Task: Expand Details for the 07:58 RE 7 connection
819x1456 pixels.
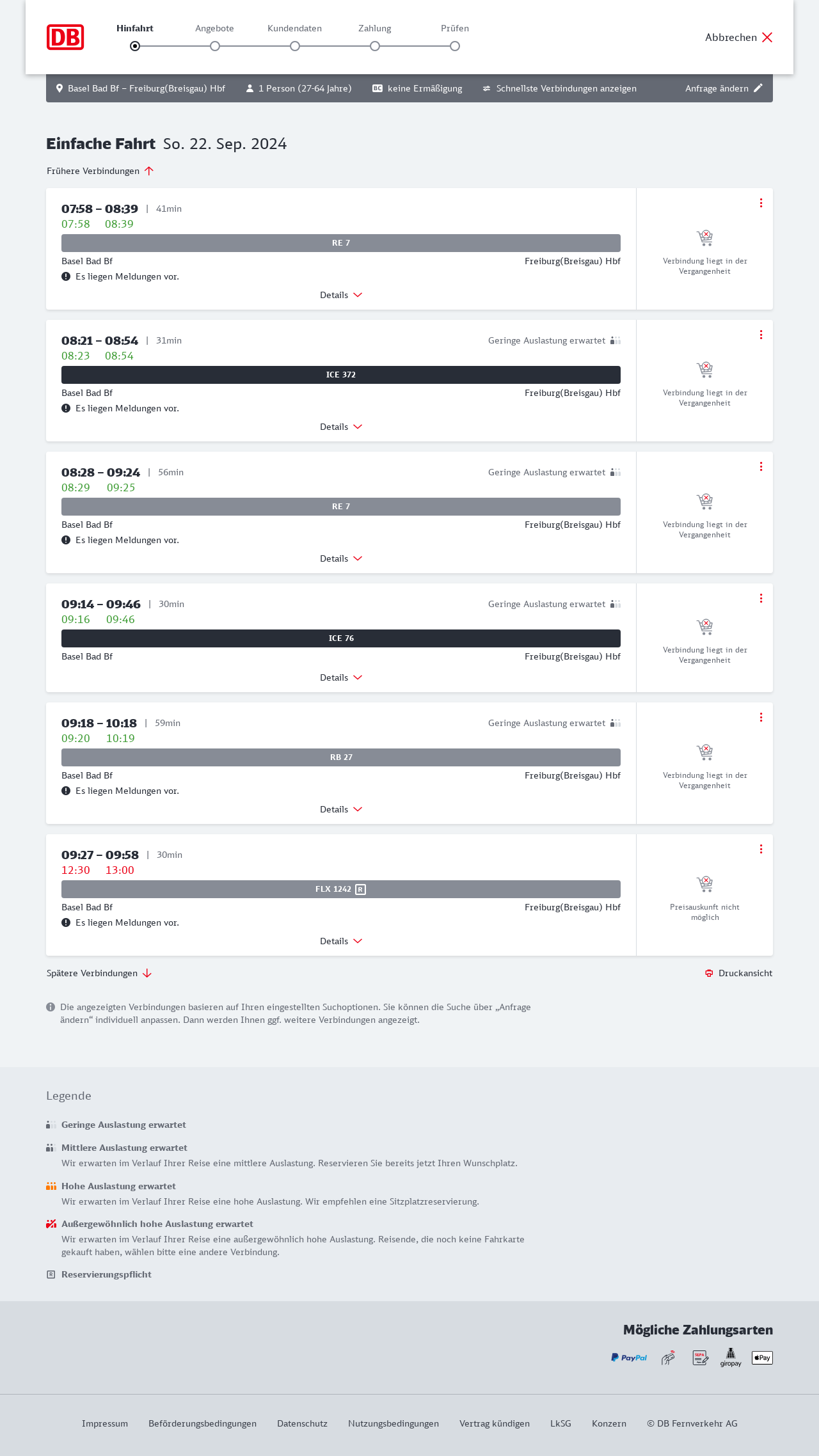Action: tap(341, 295)
